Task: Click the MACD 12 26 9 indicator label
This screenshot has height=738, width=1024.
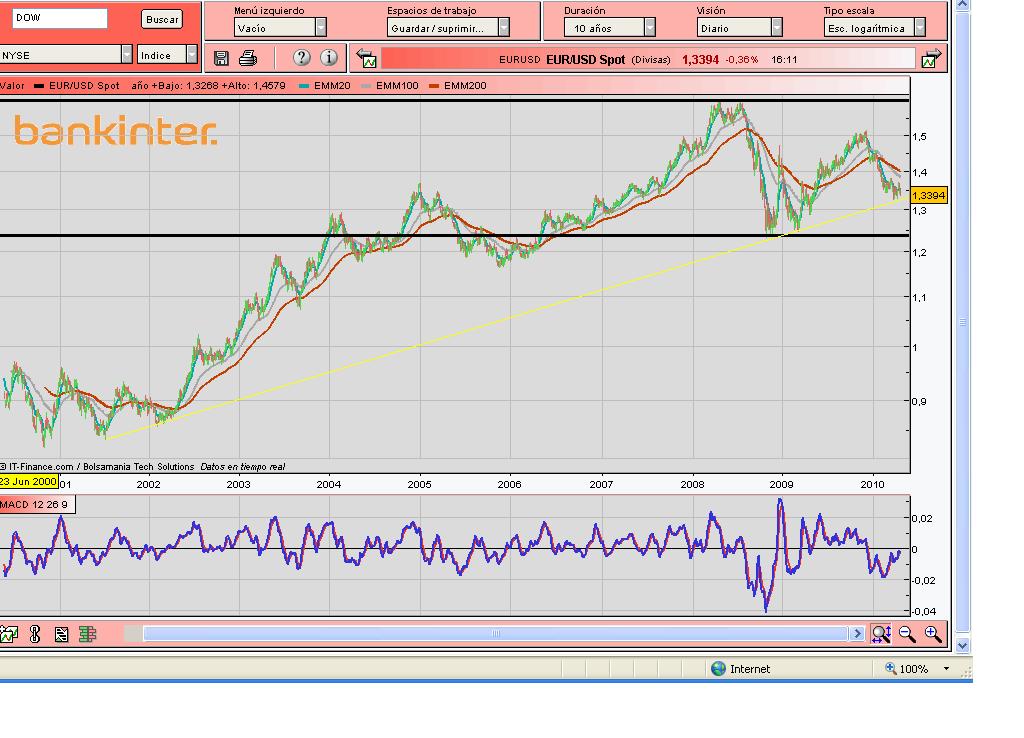Action: point(36,504)
